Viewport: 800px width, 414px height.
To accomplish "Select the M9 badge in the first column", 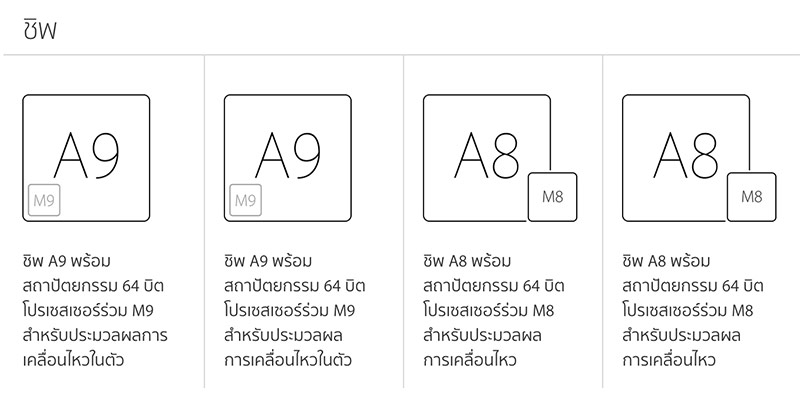I will (45, 199).
